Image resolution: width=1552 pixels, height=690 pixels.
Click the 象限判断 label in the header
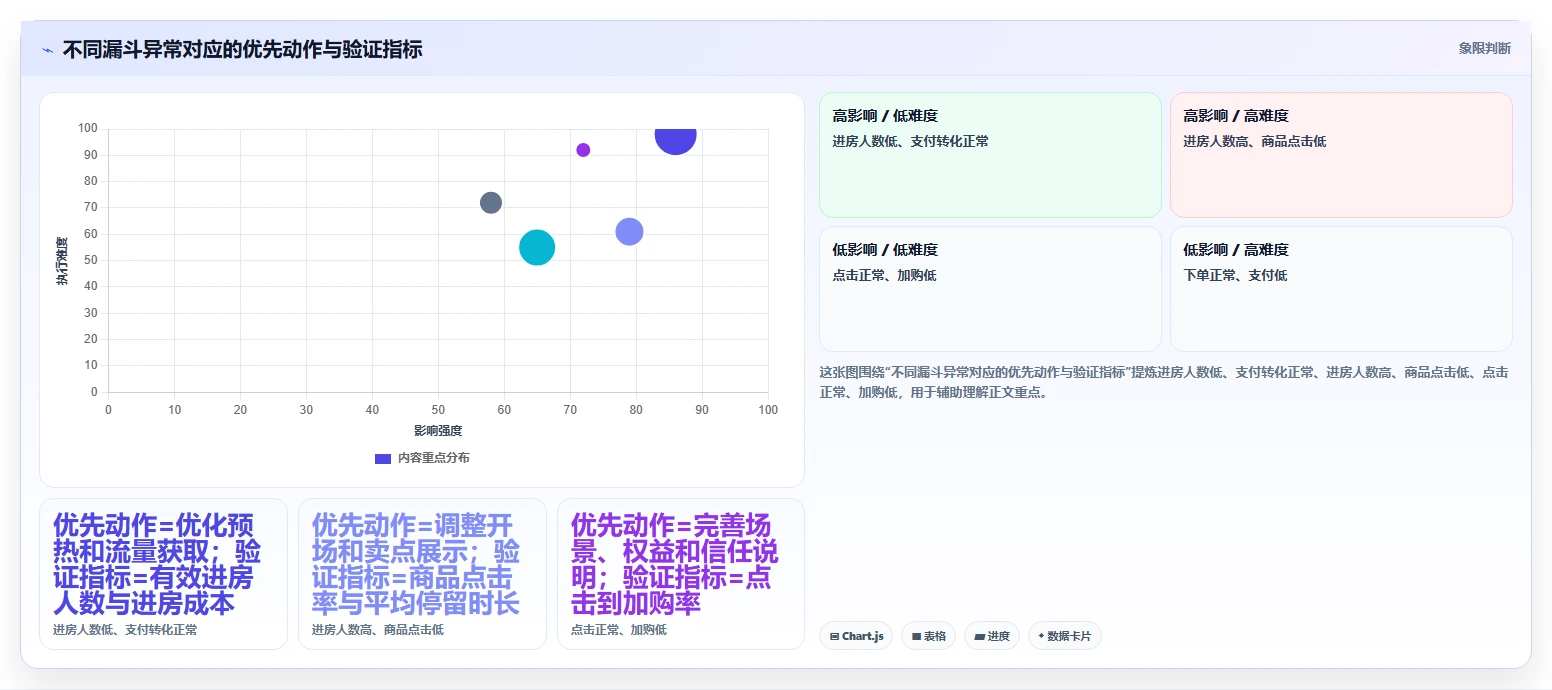(x=1484, y=48)
